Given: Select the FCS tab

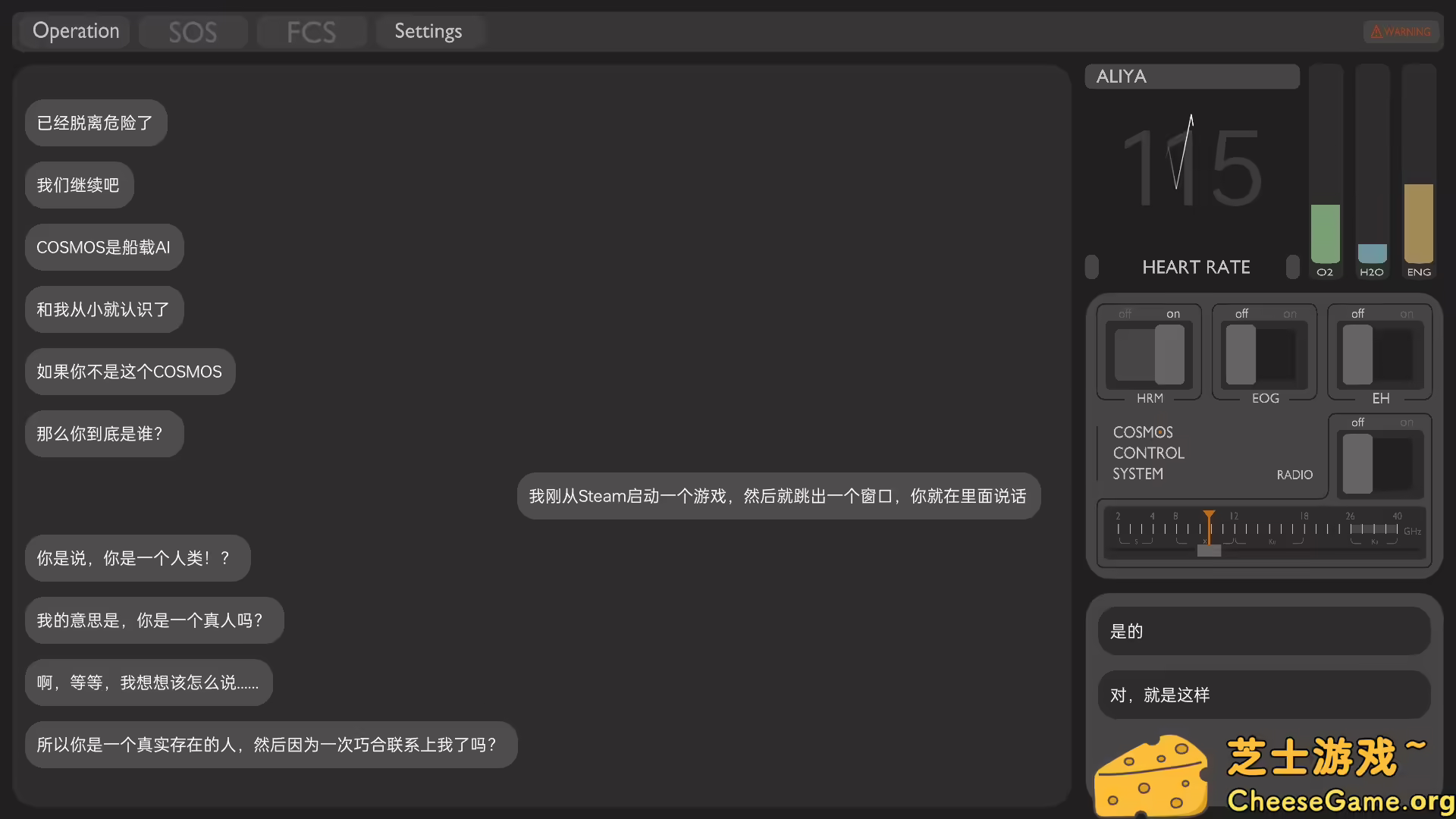Looking at the screenshot, I should coord(311,31).
